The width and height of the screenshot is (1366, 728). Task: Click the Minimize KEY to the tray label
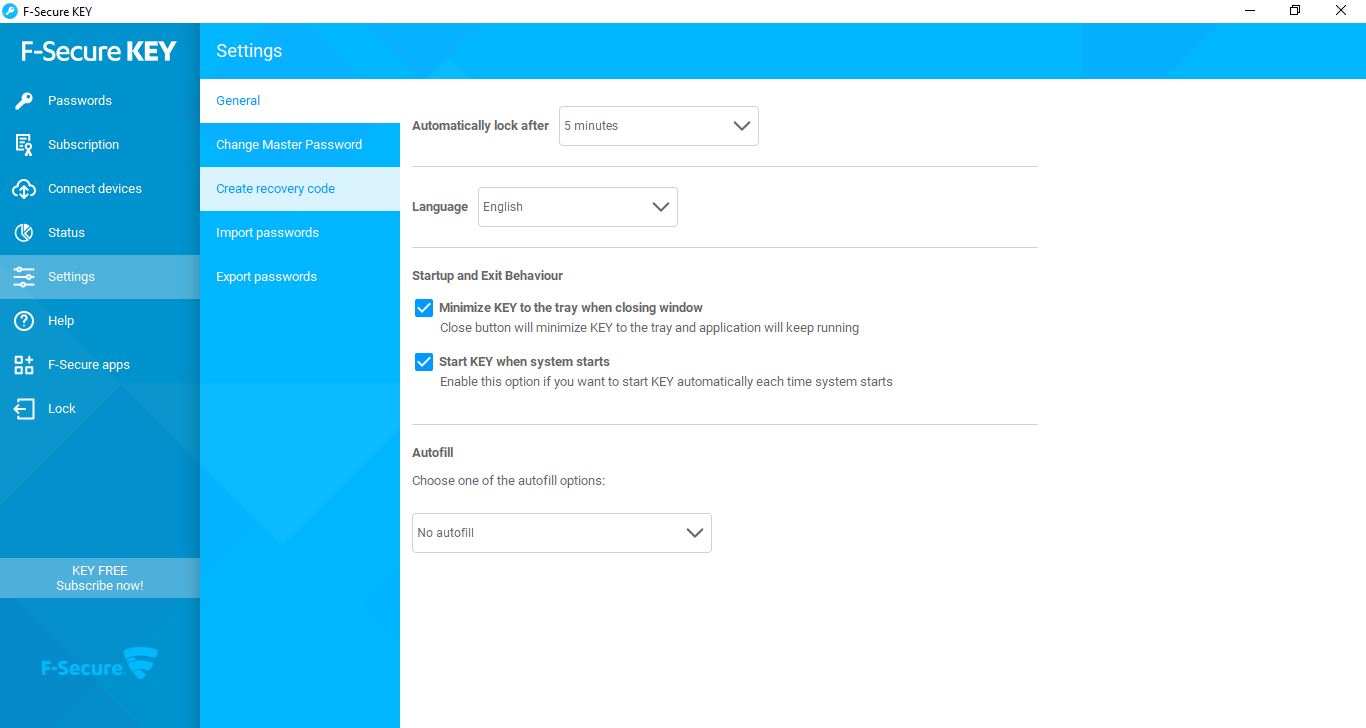571,308
